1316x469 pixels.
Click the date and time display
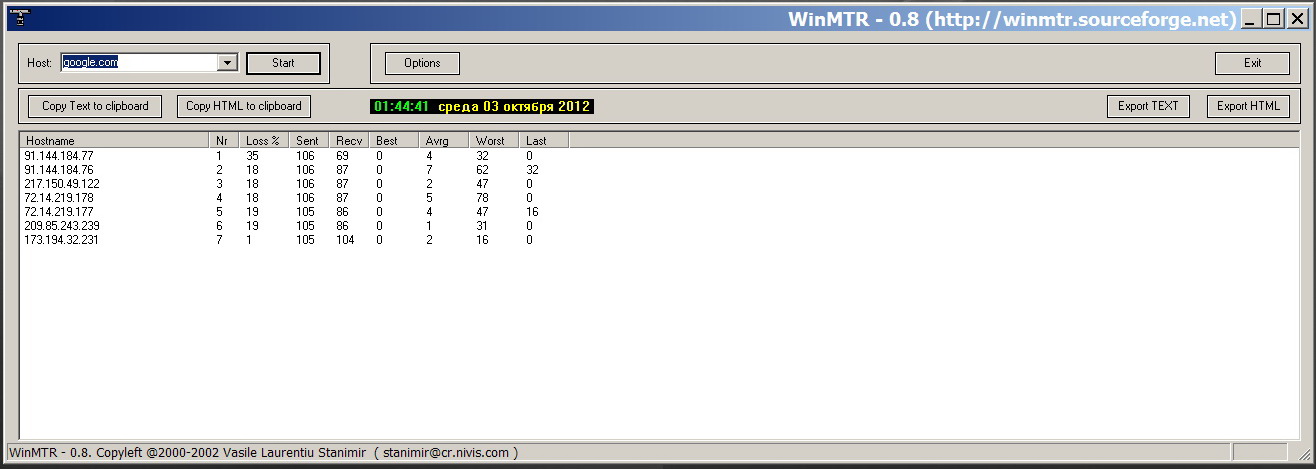click(x=482, y=106)
